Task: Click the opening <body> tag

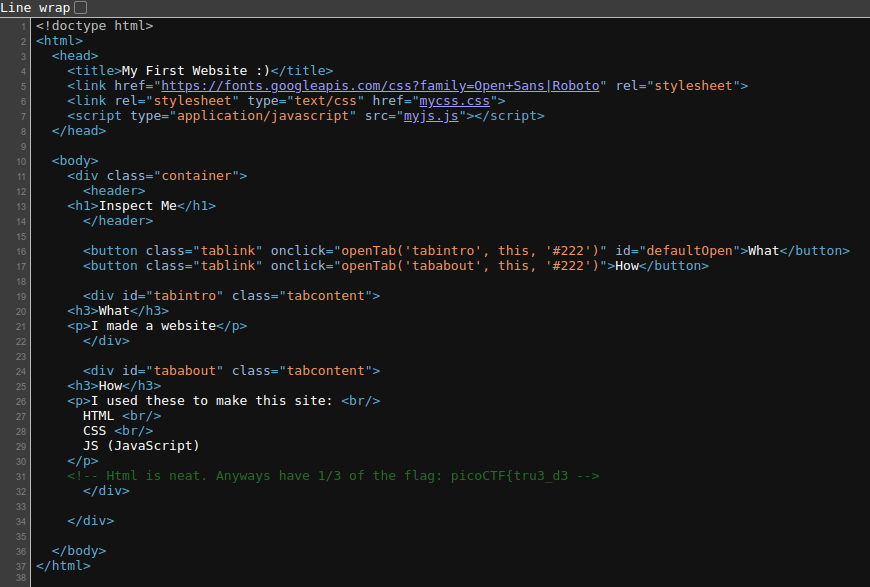Action: click(x=74, y=160)
